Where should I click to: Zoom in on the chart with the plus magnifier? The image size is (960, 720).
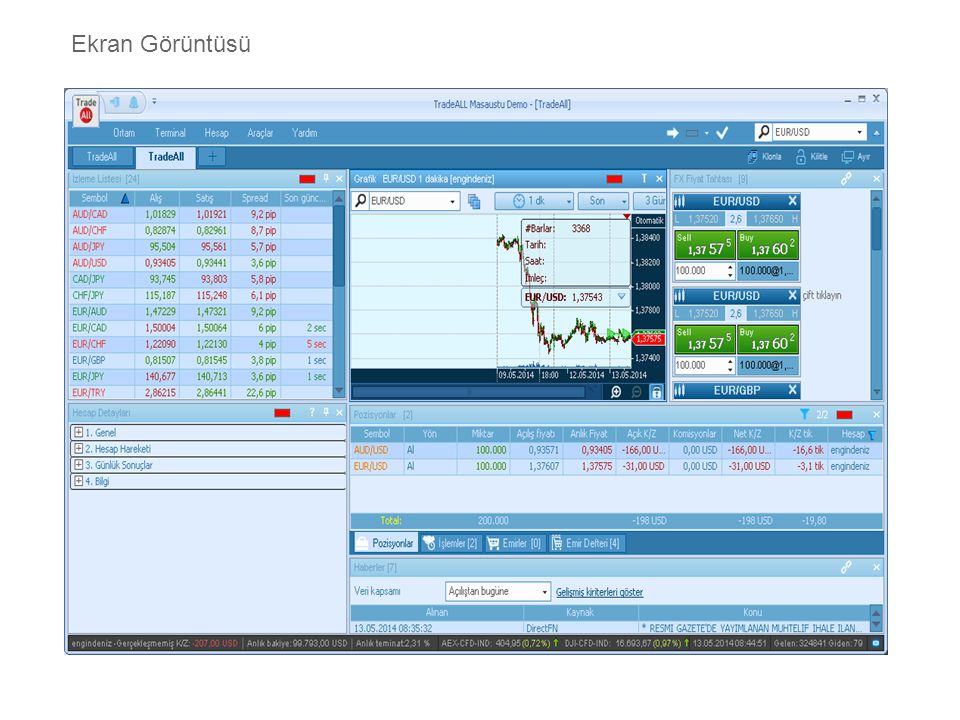tap(616, 392)
